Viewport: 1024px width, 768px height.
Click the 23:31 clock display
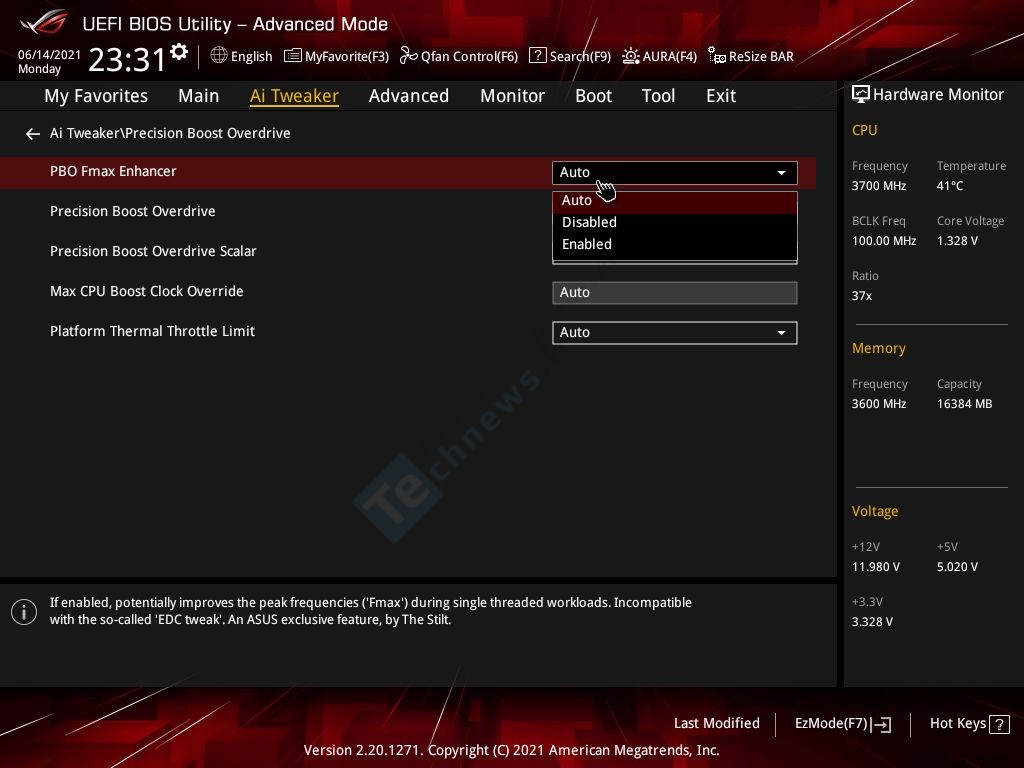pos(127,59)
